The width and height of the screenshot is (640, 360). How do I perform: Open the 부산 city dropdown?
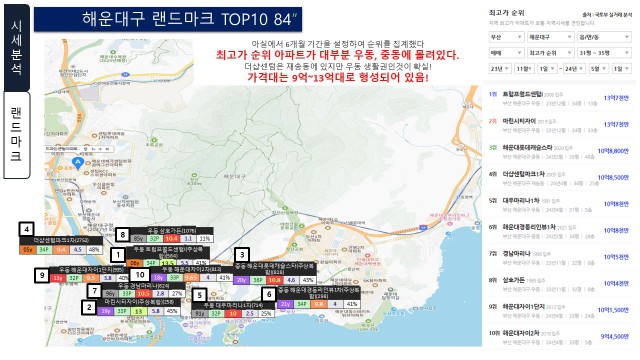(506, 37)
